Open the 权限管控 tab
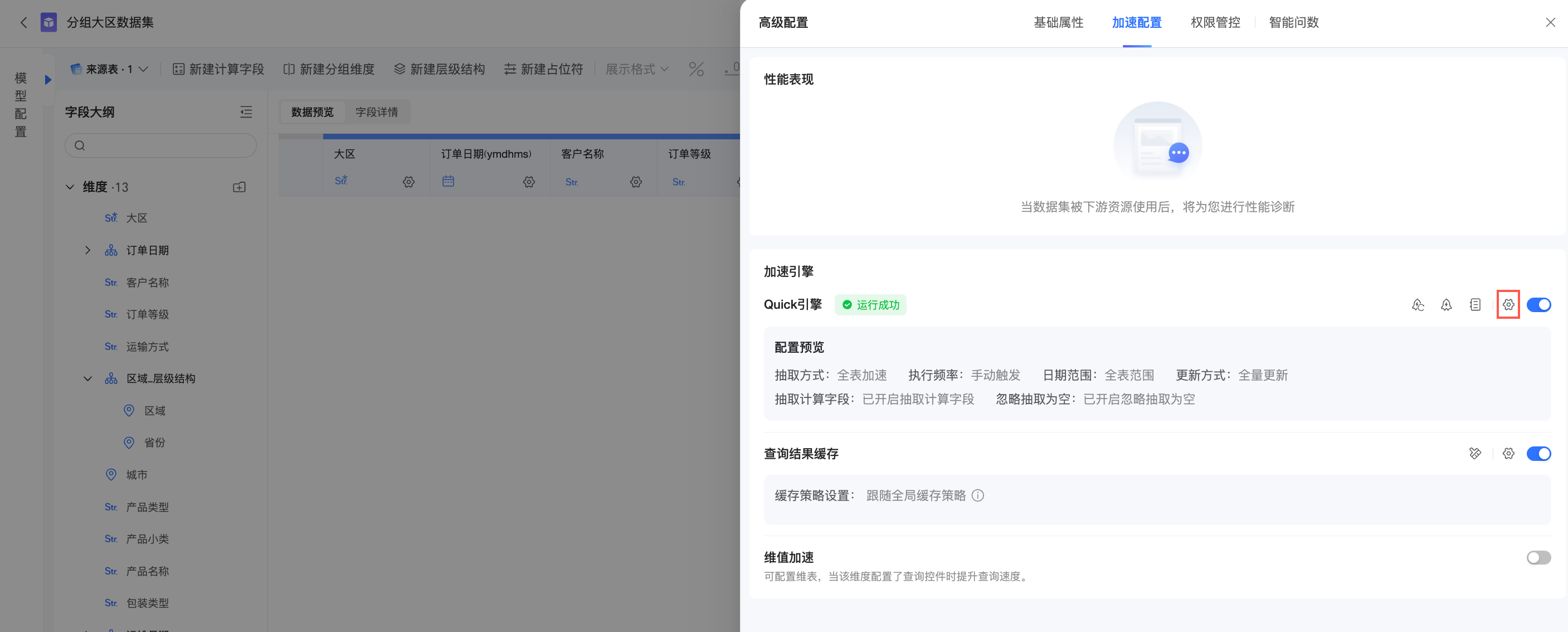The height and width of the screenshot is (632, 1568). 1215,22
